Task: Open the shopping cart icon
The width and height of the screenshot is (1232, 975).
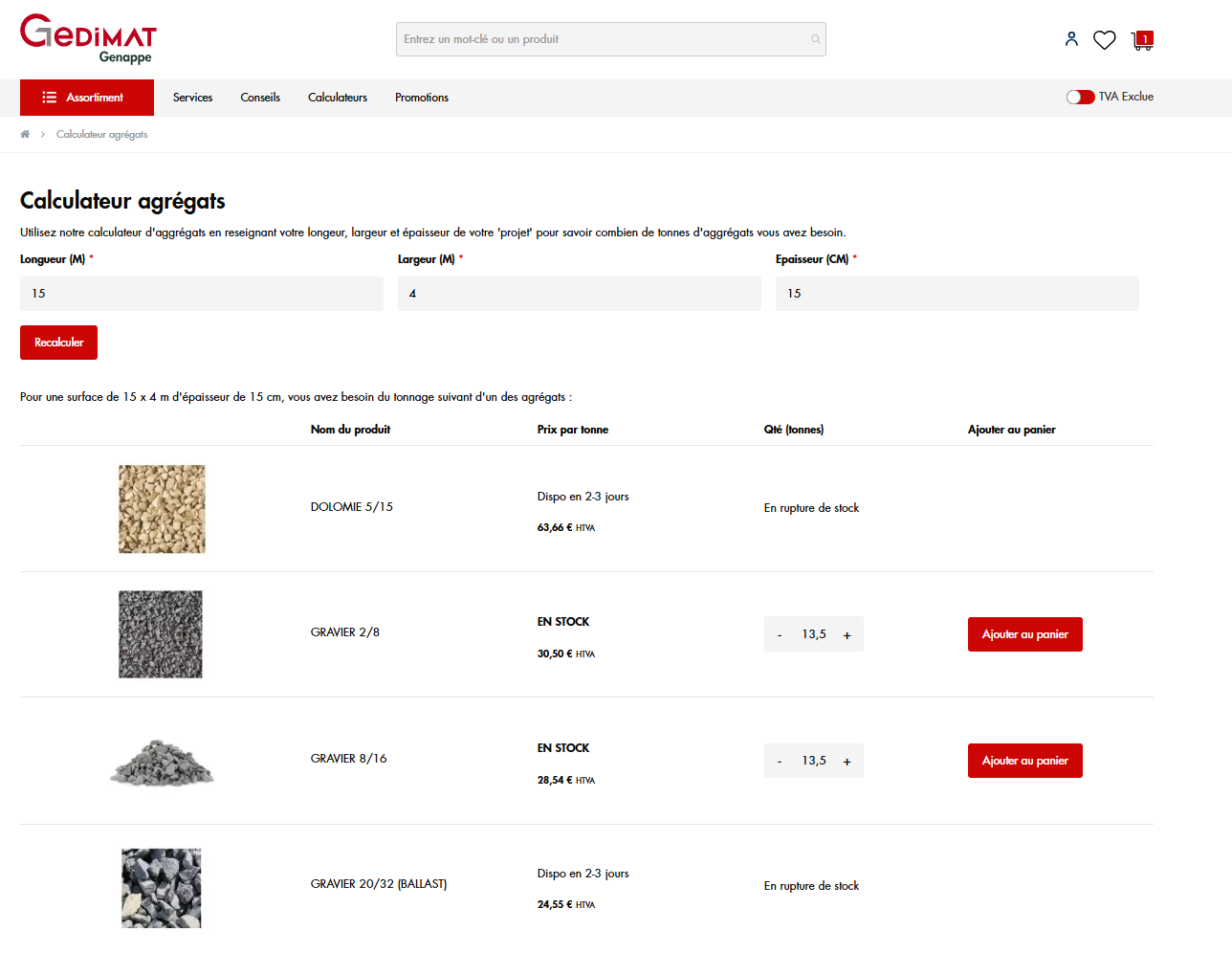Action: click(1142, 40)
